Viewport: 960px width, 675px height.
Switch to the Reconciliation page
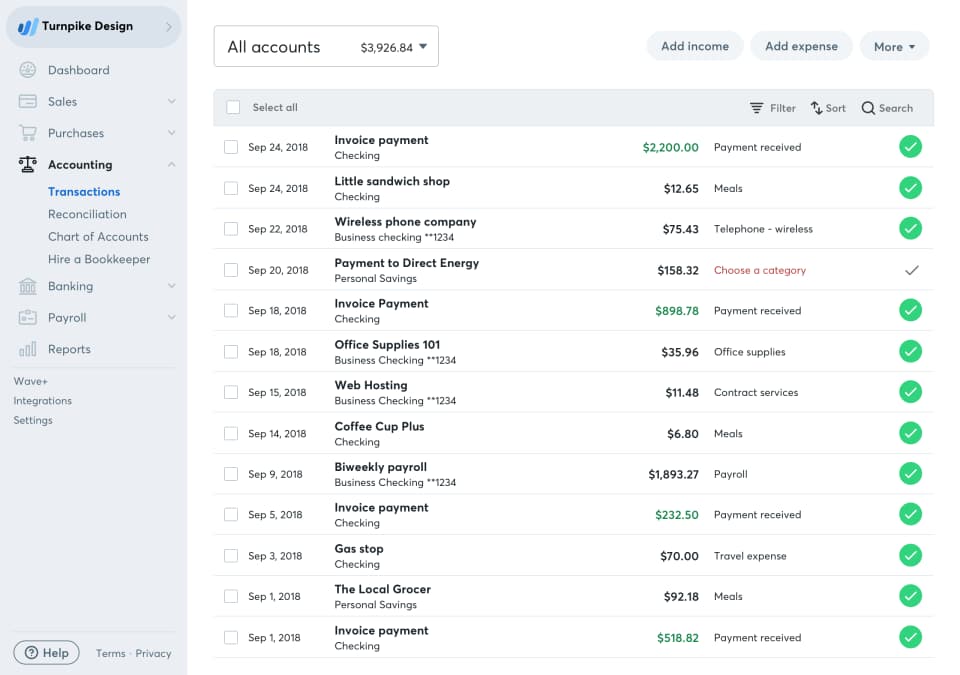[x=87, y=214]
